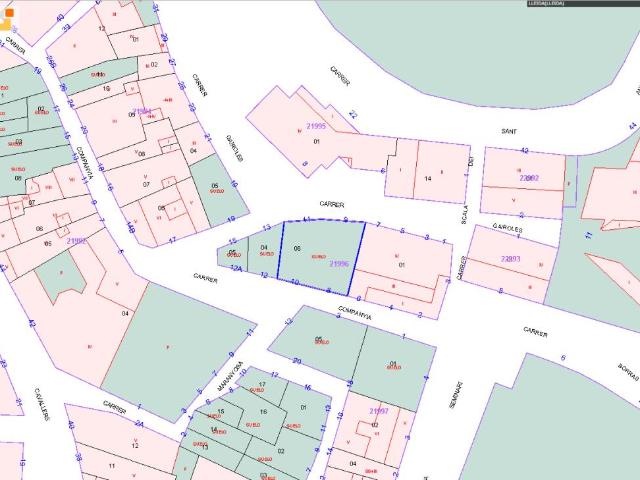Click street number 22 near block 21995

pyautogui.click(x=352, y=115)
